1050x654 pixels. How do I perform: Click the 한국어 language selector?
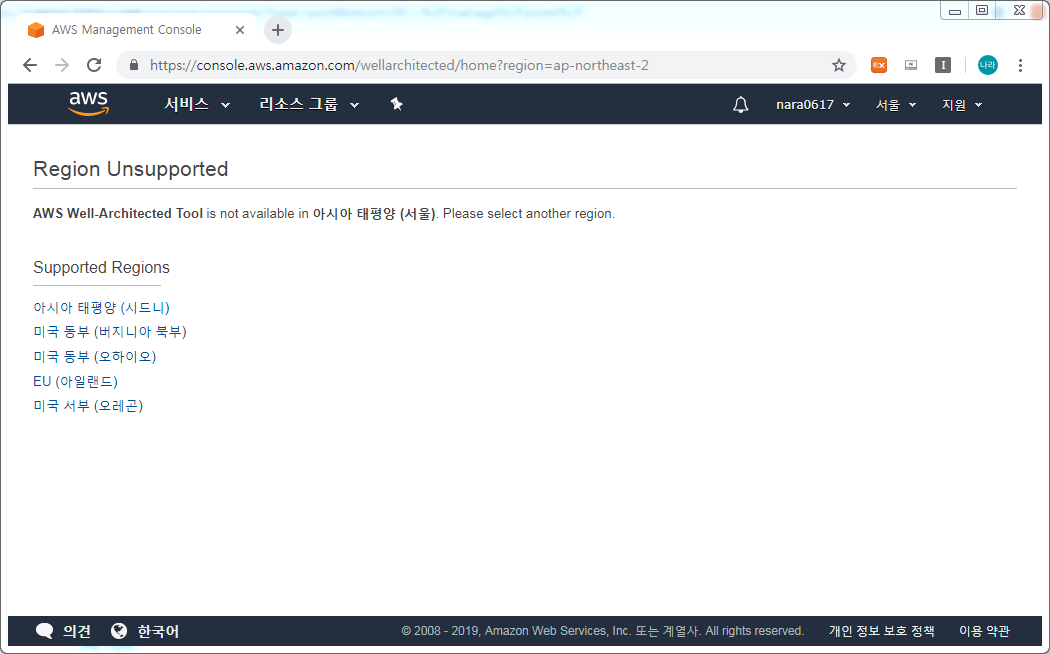(158, 631)
